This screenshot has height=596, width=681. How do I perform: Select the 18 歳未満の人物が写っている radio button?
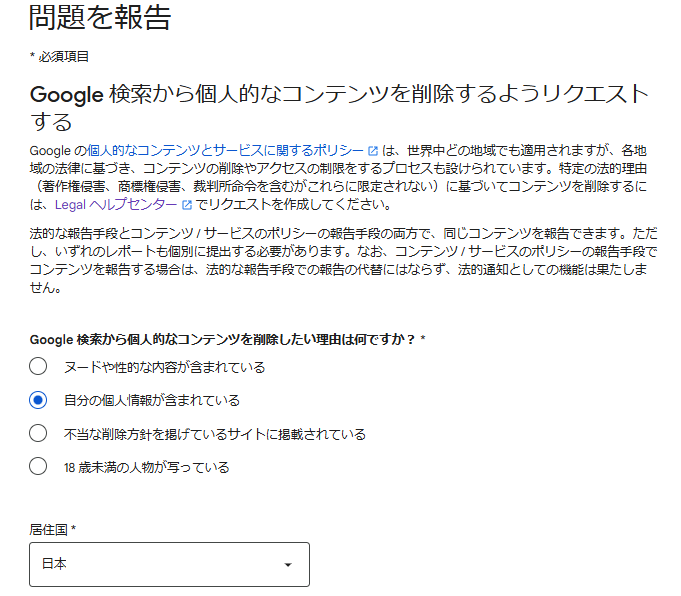click(38, 466)
